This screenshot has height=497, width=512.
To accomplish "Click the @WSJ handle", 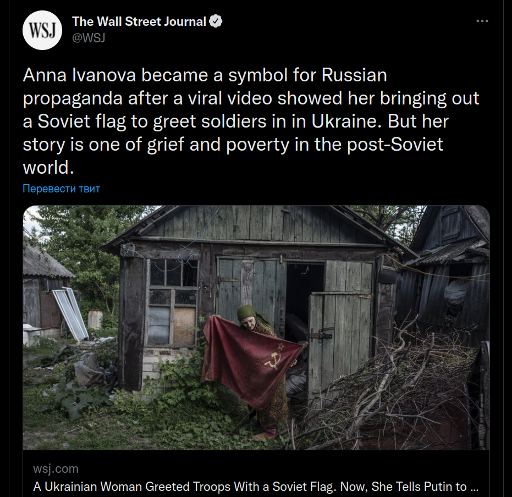I will 89,38.
